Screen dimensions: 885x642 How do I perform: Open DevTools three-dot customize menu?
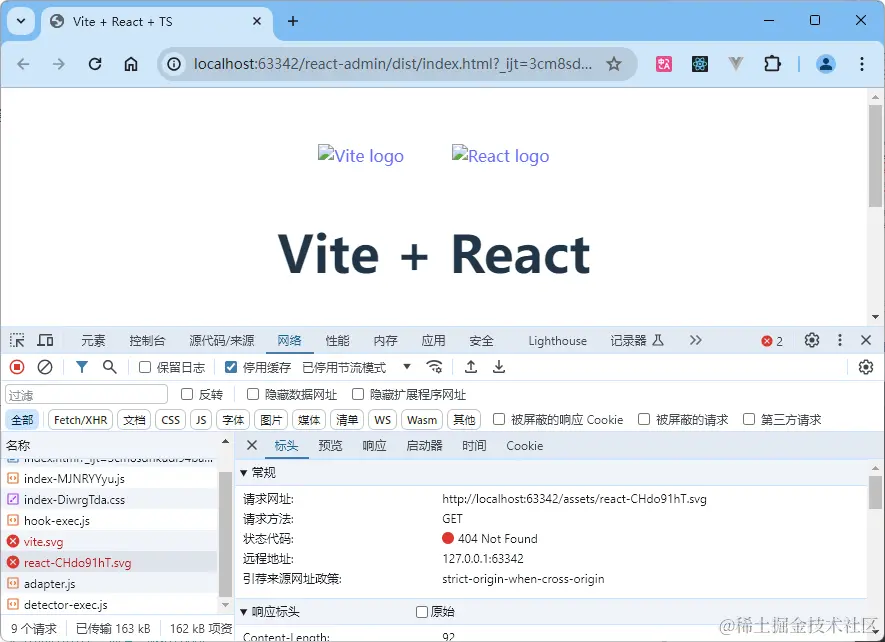coord(840,340)
